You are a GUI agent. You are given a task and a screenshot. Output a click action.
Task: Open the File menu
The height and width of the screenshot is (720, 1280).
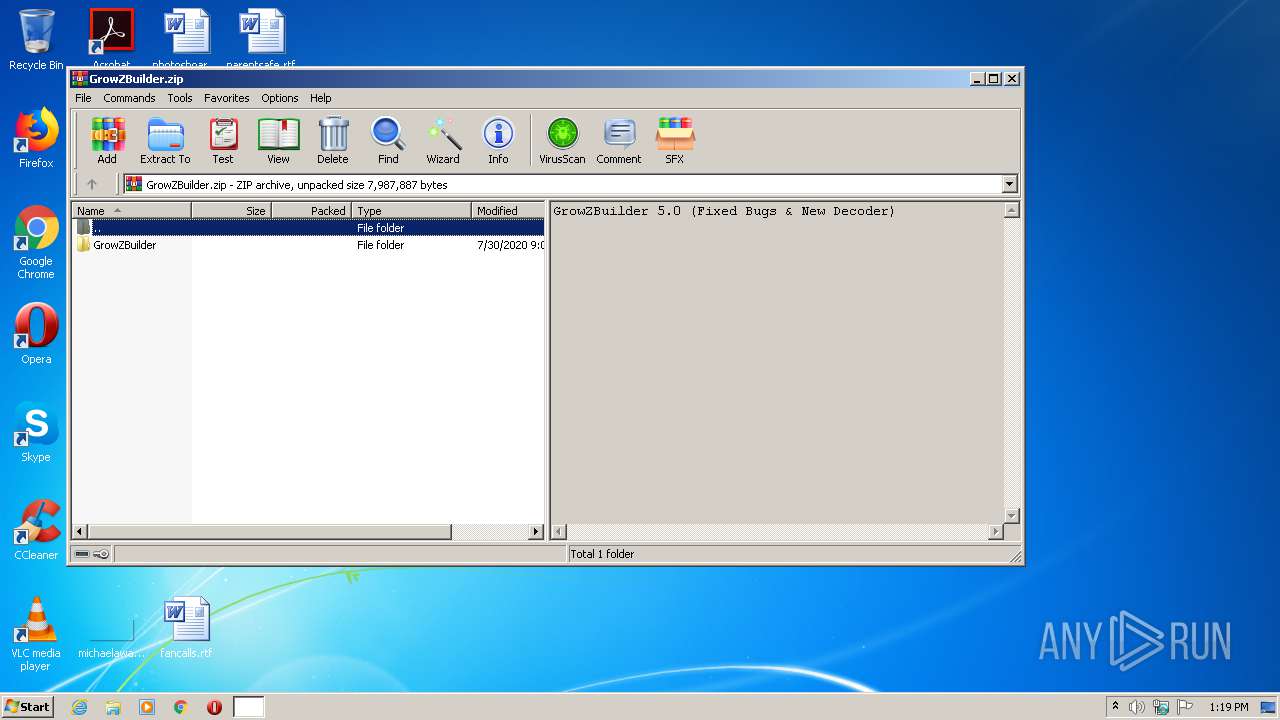click(x=83, y=98)
